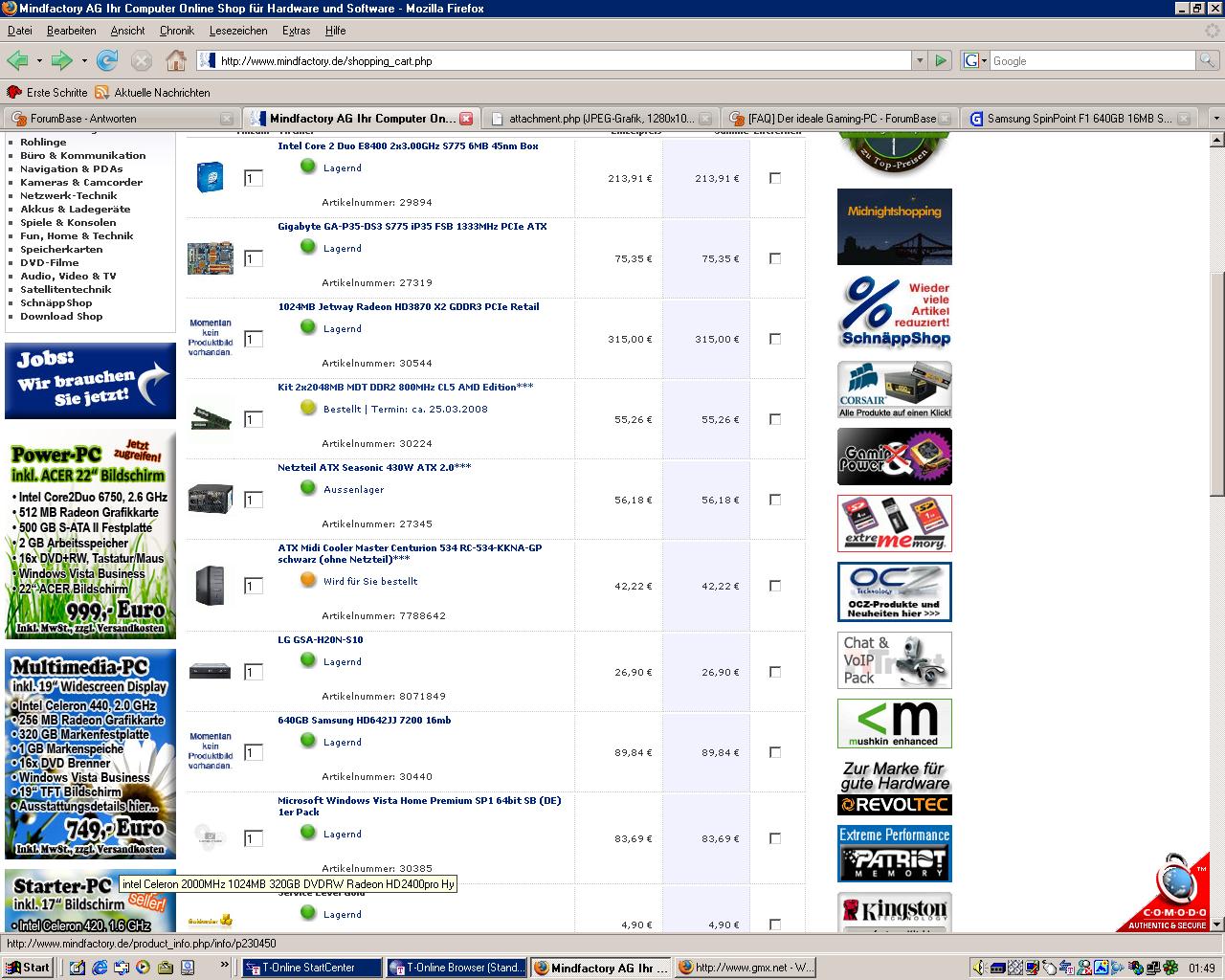Screen dimensions: 1225x980
Task: Tick remove checkbox for Seasonic 430W
Action: [x=775, y=500]
